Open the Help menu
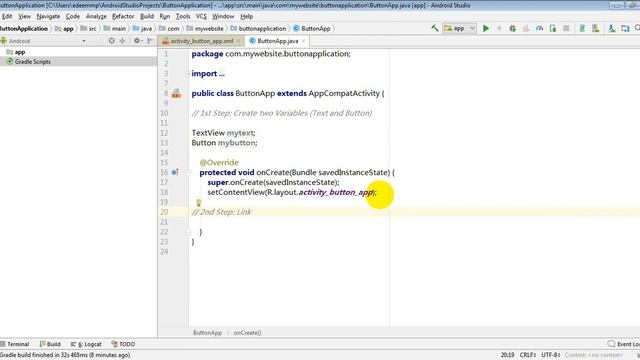The width and height of the screenshot is (640, 360). tap(247, 16)
